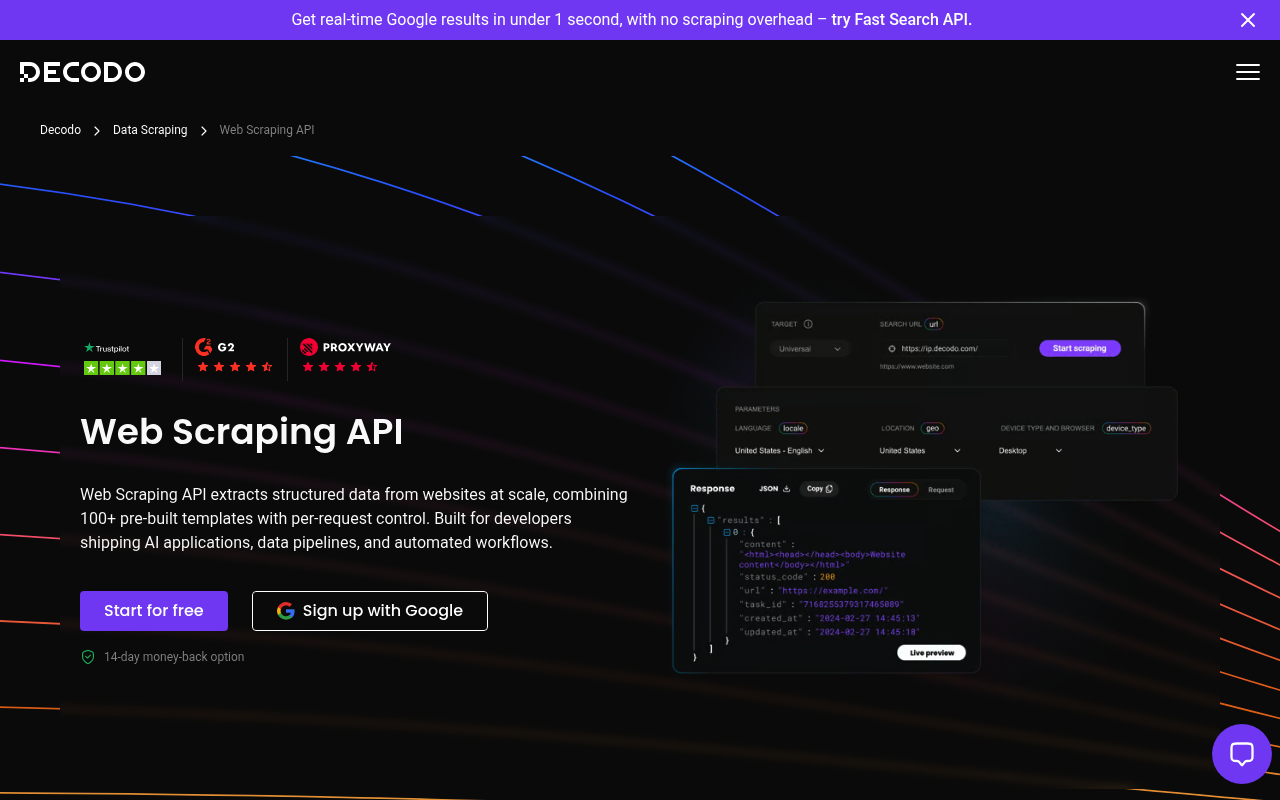Collapse the JSON item 0 node
Screen dimensions: 1280x800
(x=726, y=533)
